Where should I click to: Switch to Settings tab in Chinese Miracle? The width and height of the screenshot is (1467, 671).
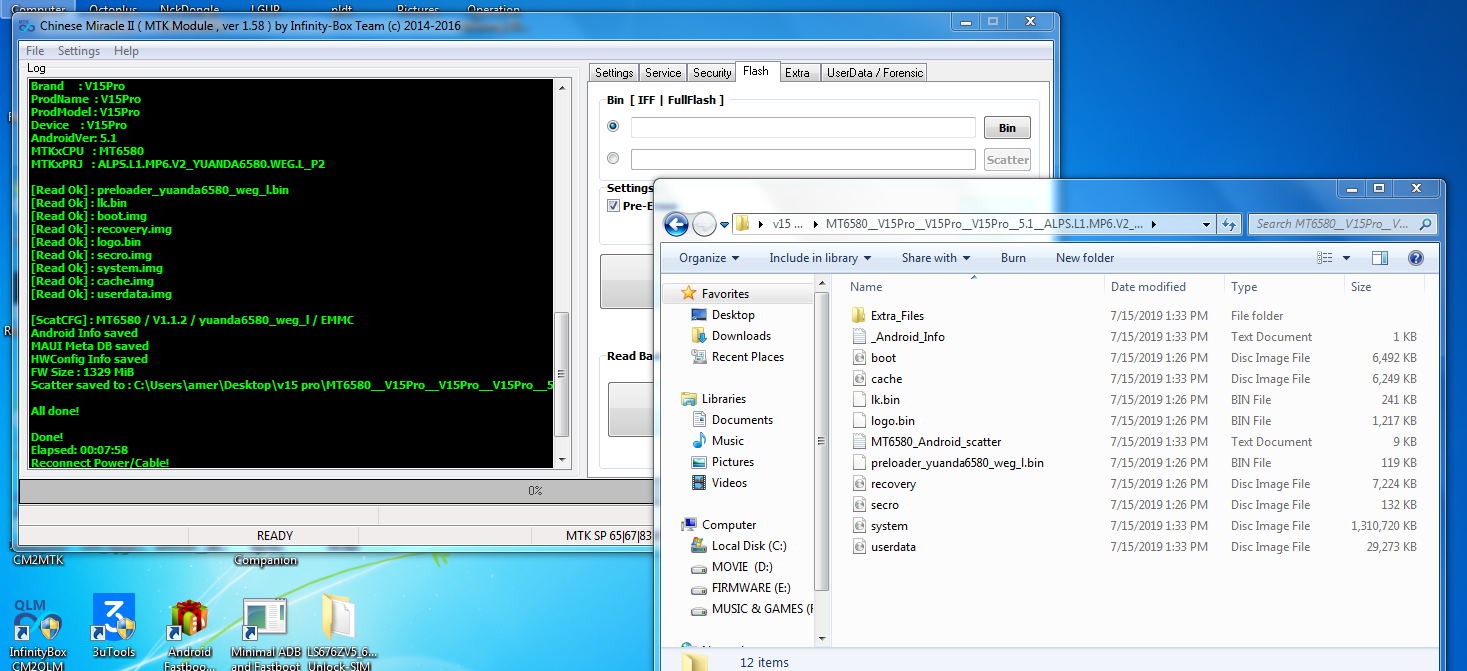click(614, 73)
